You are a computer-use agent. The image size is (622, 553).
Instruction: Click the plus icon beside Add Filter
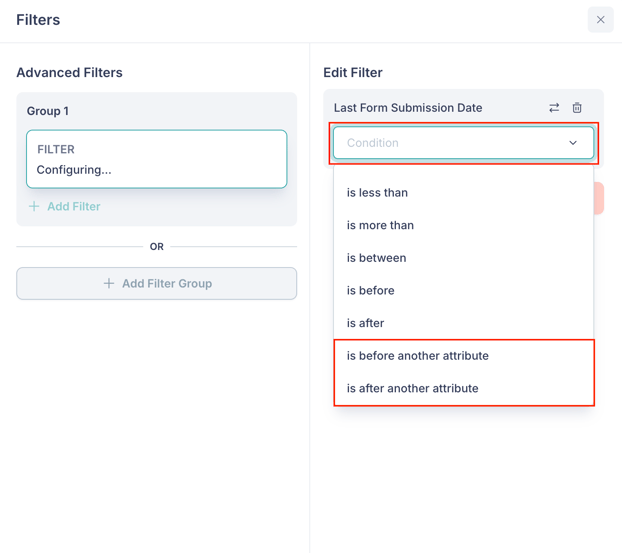(x=34, y=206)
